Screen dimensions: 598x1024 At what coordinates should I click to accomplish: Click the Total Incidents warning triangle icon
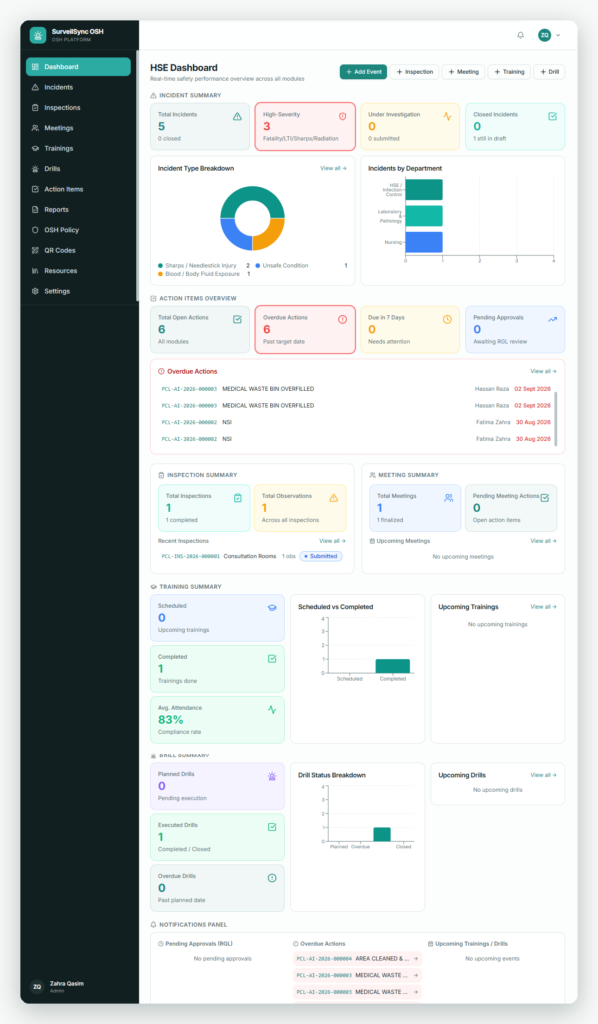tap(237, 116)
